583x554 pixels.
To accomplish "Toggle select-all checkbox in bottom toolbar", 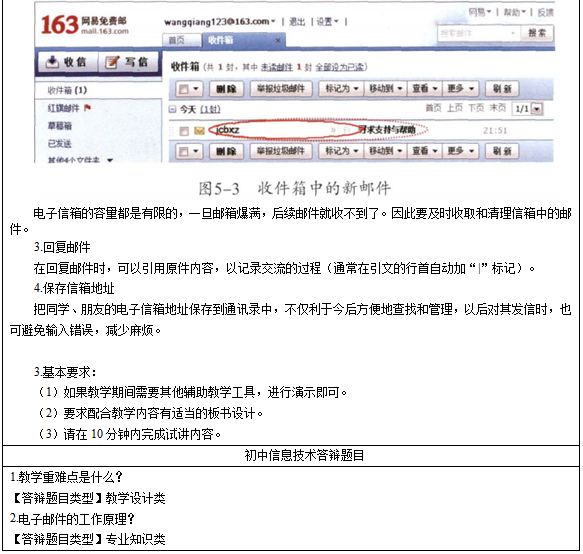I will click(x=184, y=151).
